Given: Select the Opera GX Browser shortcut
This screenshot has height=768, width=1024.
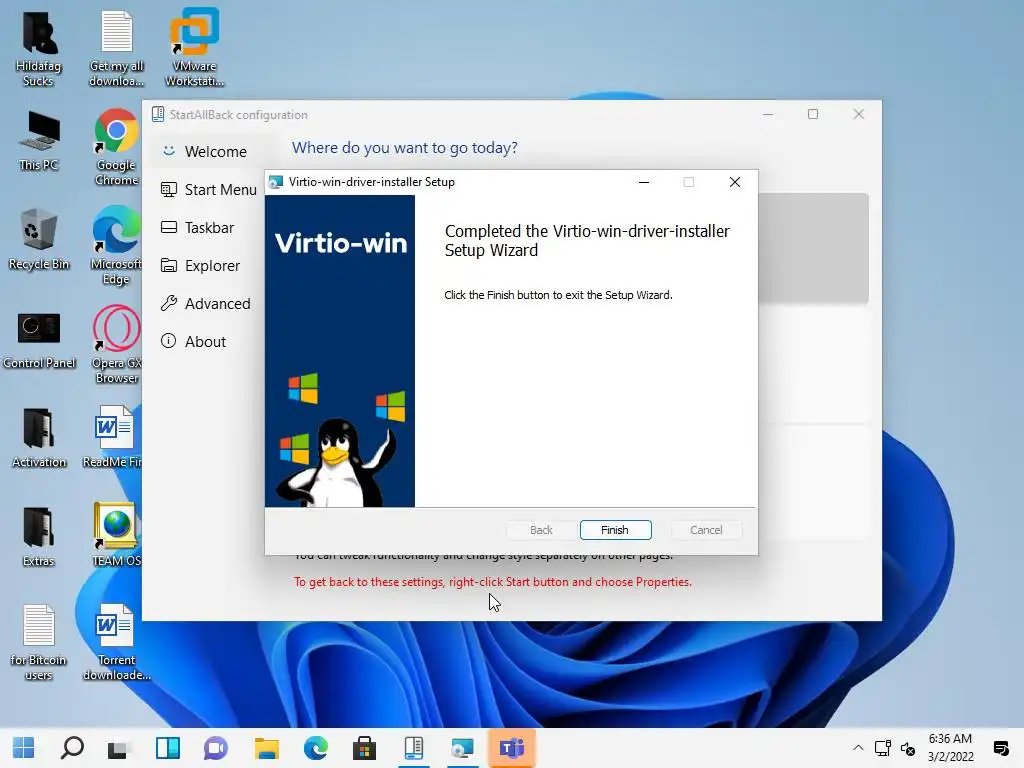Looking at the screenshot, I should [x=116, y=345].
